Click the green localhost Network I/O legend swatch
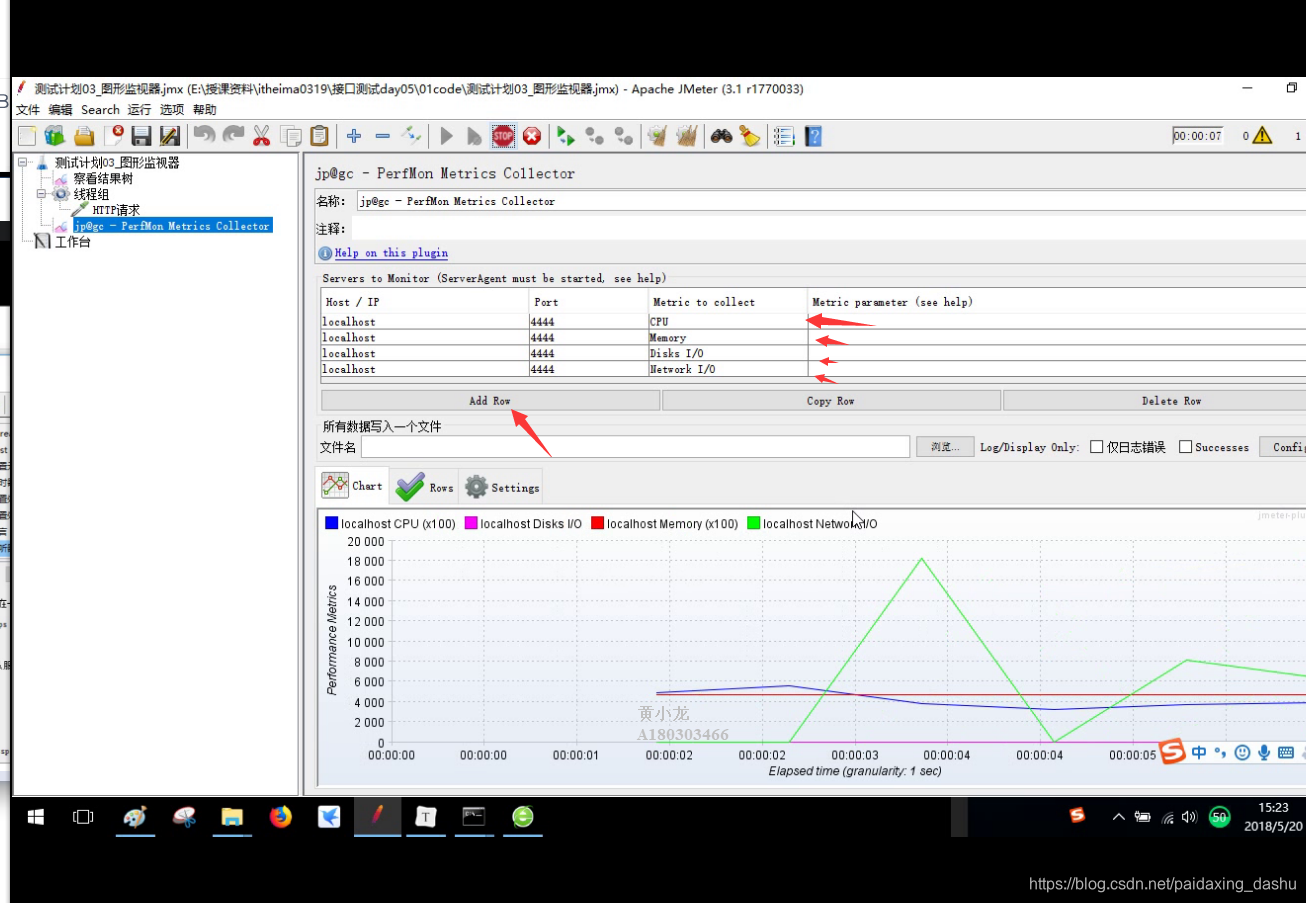The image size is (1306, 903). (x=754, y=523)
